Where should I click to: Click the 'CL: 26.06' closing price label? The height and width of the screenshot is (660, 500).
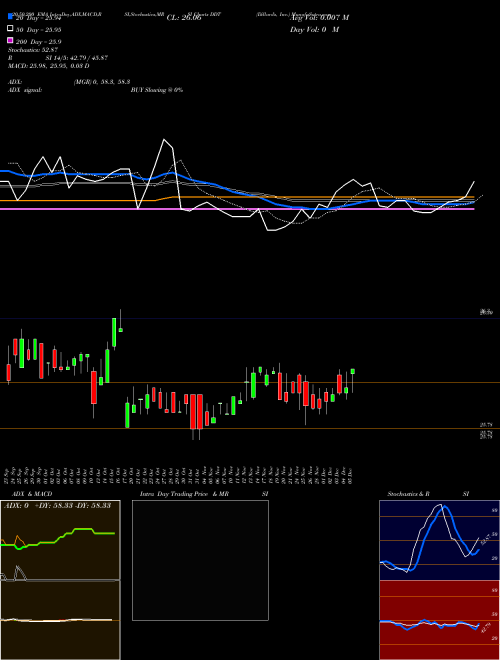pos(184,18)
